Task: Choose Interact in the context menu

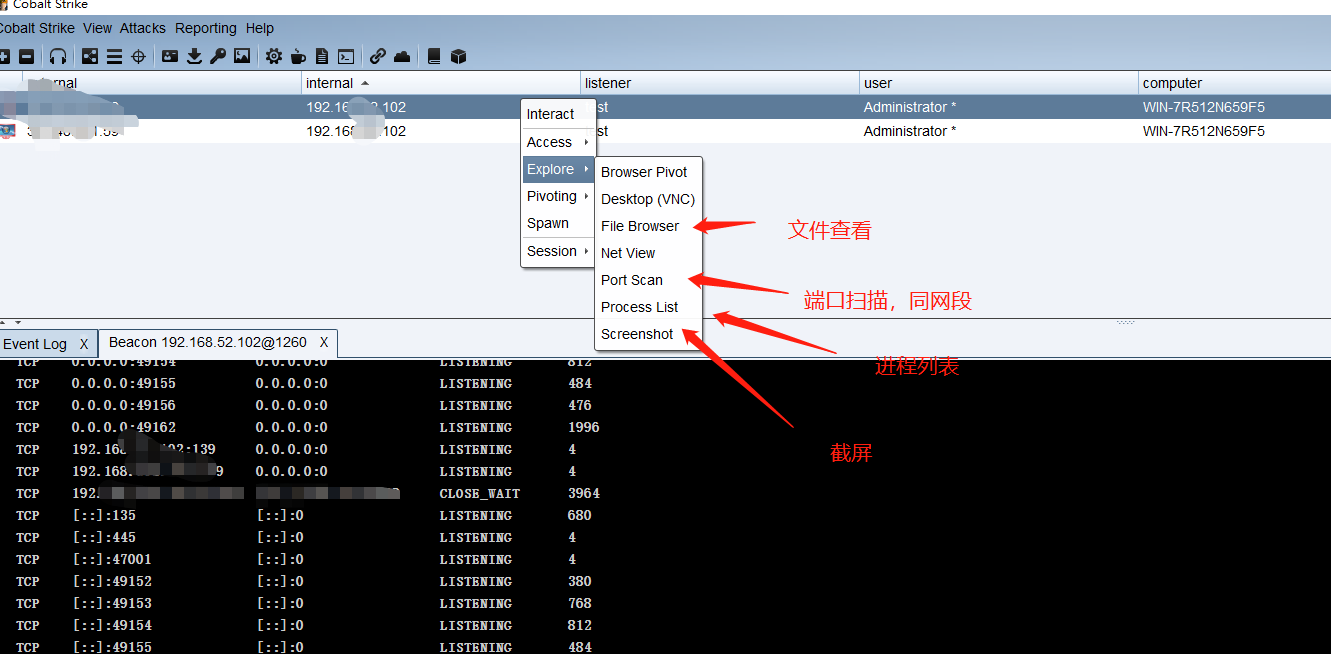Action: (558, 114)
